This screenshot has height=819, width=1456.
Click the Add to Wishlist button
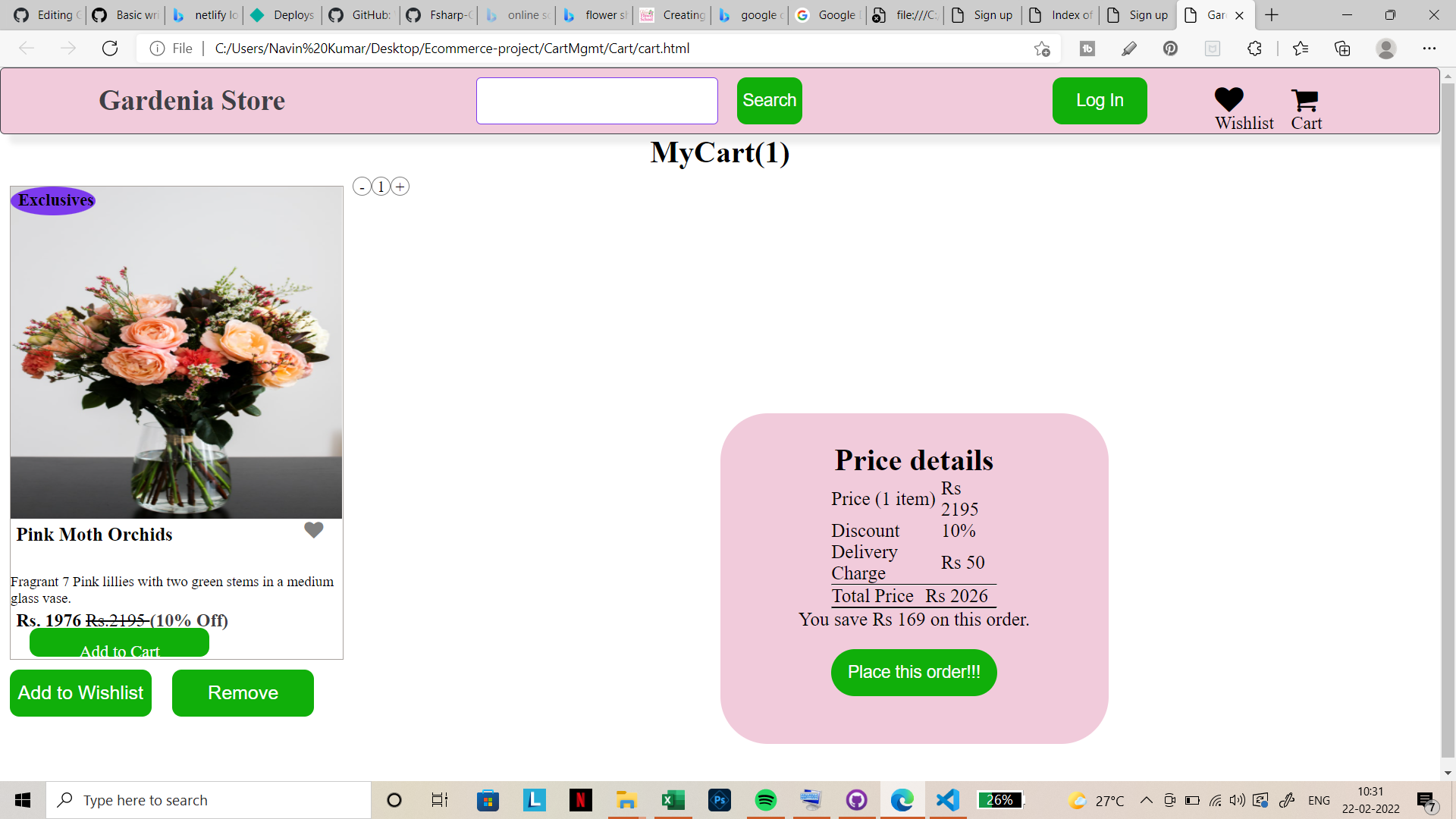coord(80,692)
